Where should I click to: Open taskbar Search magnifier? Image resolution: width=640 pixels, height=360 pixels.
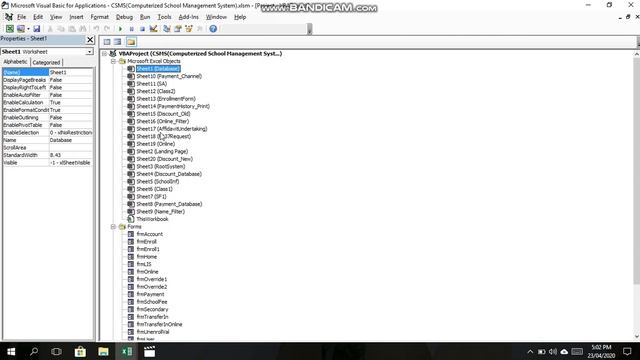pyautogui.click(x=34, y=351)
